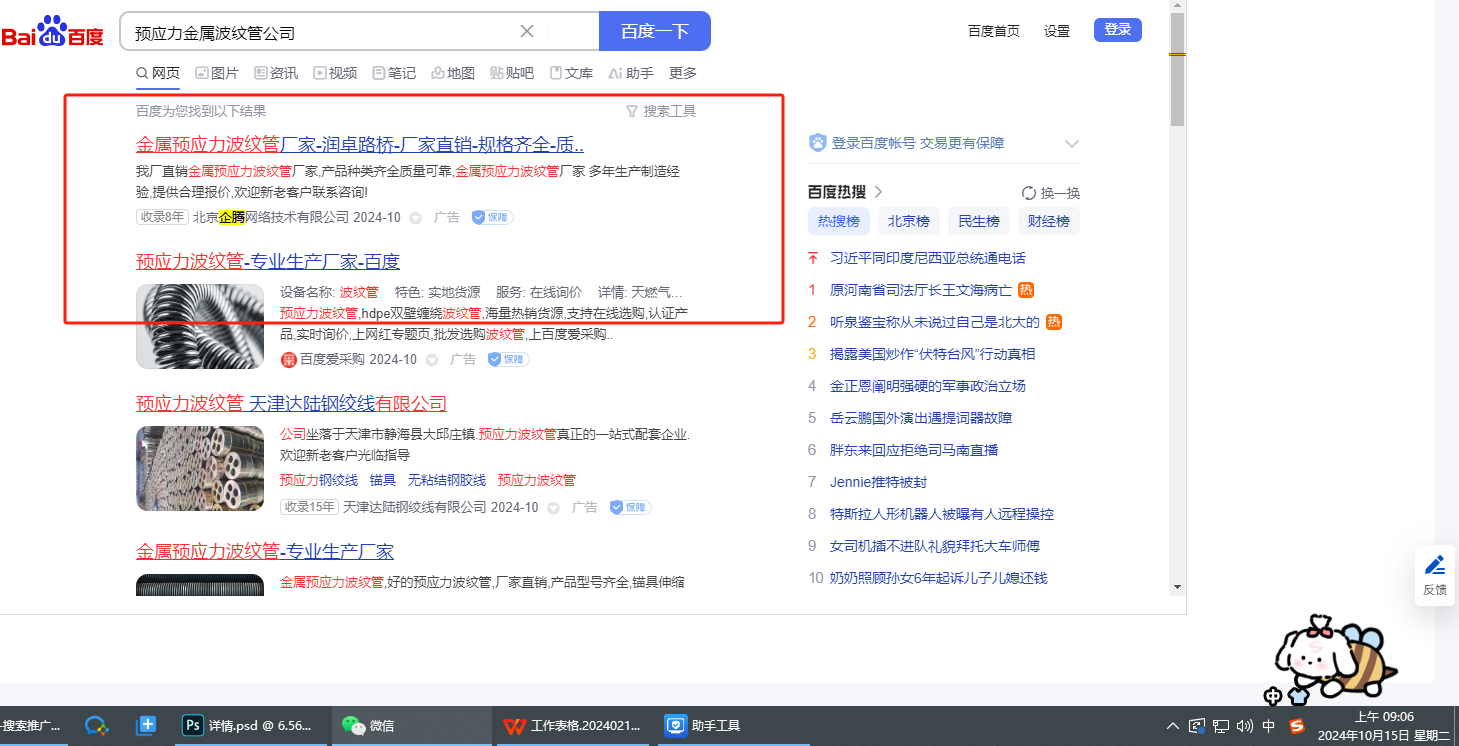Refresh hot search with 换一换
1459x746 pixels.
1051,193
